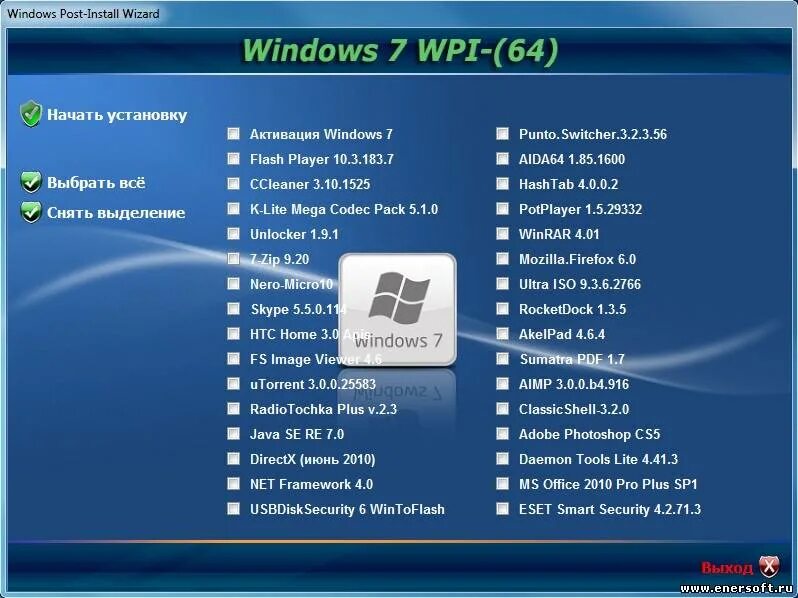
Task: Check USBDiskSecurity 6 WinToFlash box
Action: click(234, 508)
